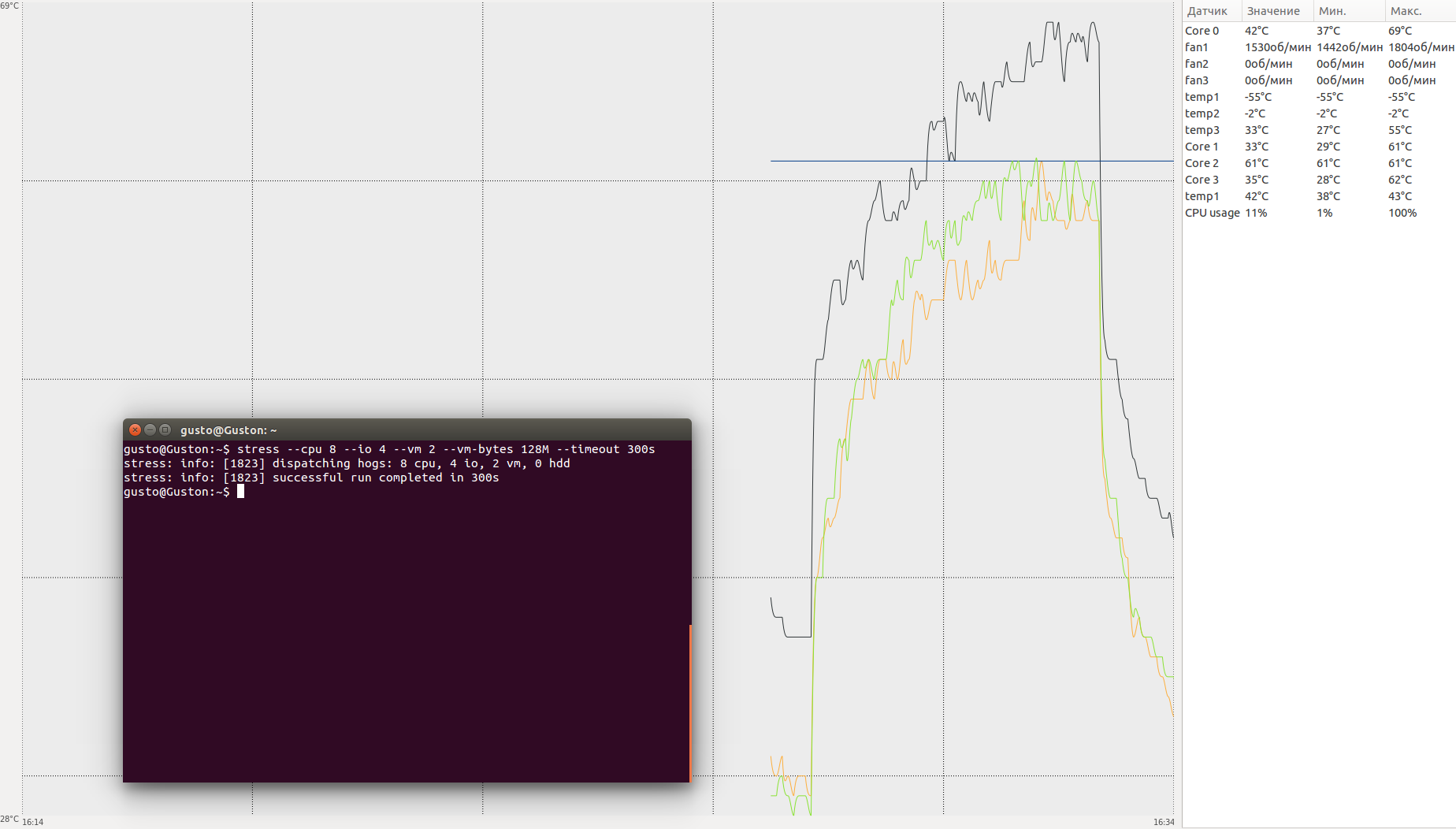
Task: Sort by the 'Значение' column header
Action: (x=1277, y=11)
